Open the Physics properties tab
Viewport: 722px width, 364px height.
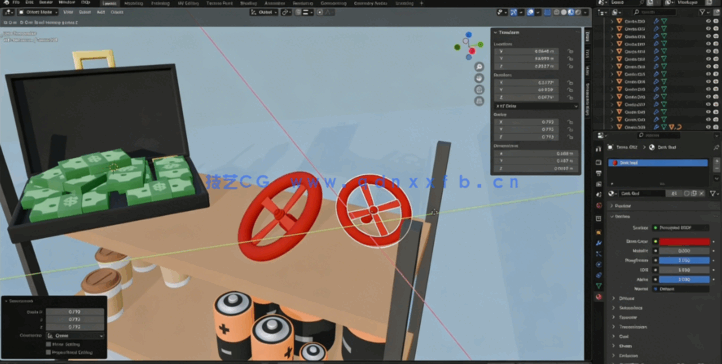(599, 265)
